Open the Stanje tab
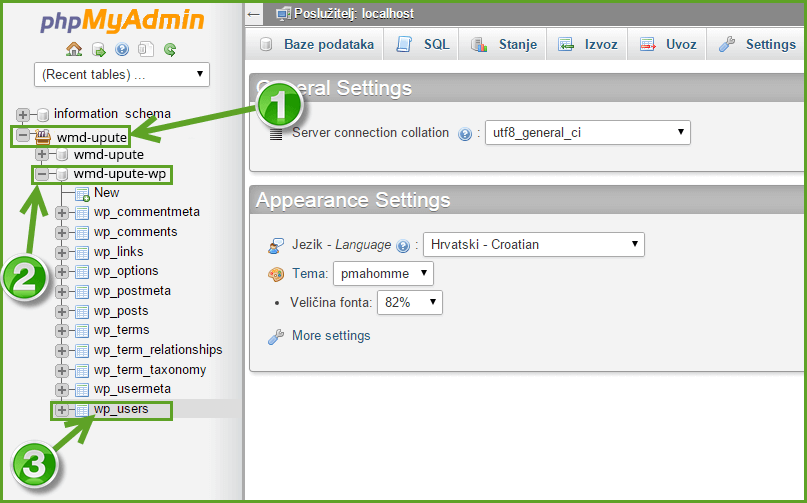Screen dimensions: 807x503 (503, 45)
